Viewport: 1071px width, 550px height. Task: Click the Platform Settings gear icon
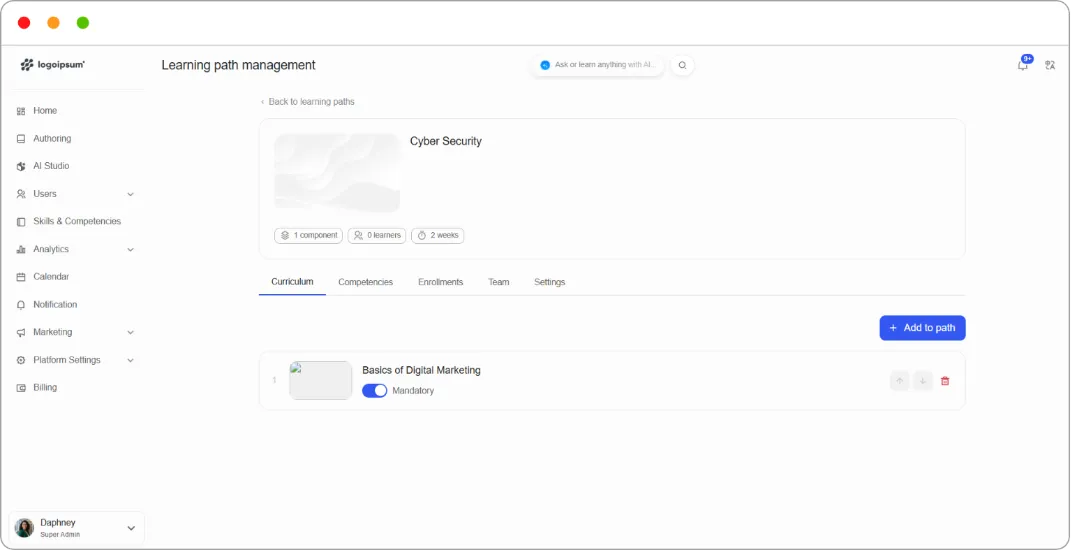click(20, 360)
